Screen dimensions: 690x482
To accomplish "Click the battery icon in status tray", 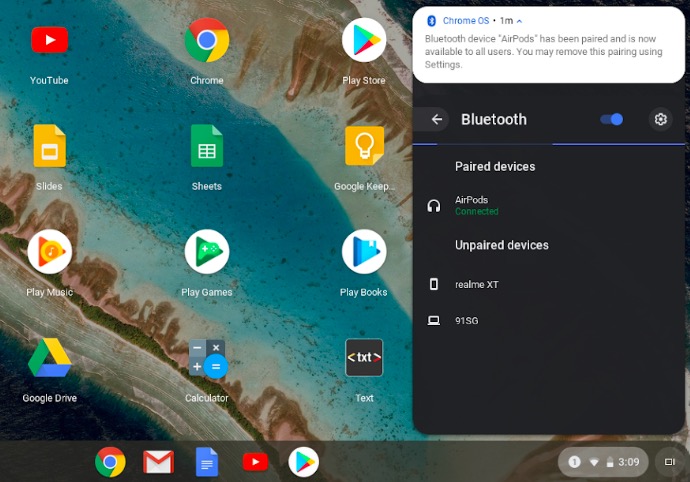I will click(610, 462).
